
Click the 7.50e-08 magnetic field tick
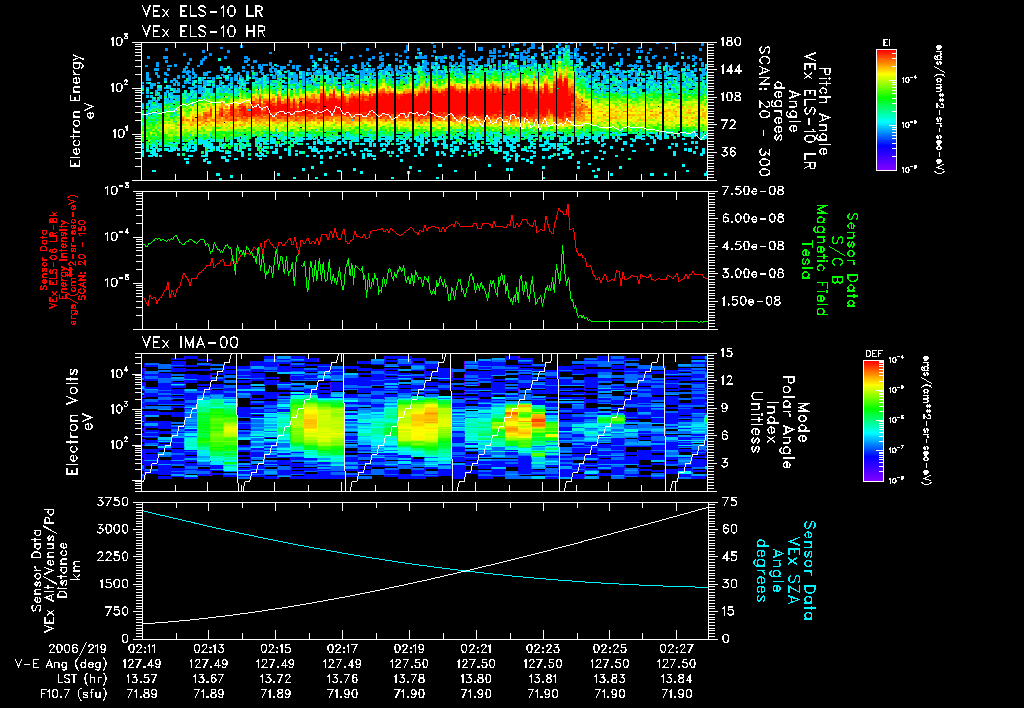tap(752, 191)
